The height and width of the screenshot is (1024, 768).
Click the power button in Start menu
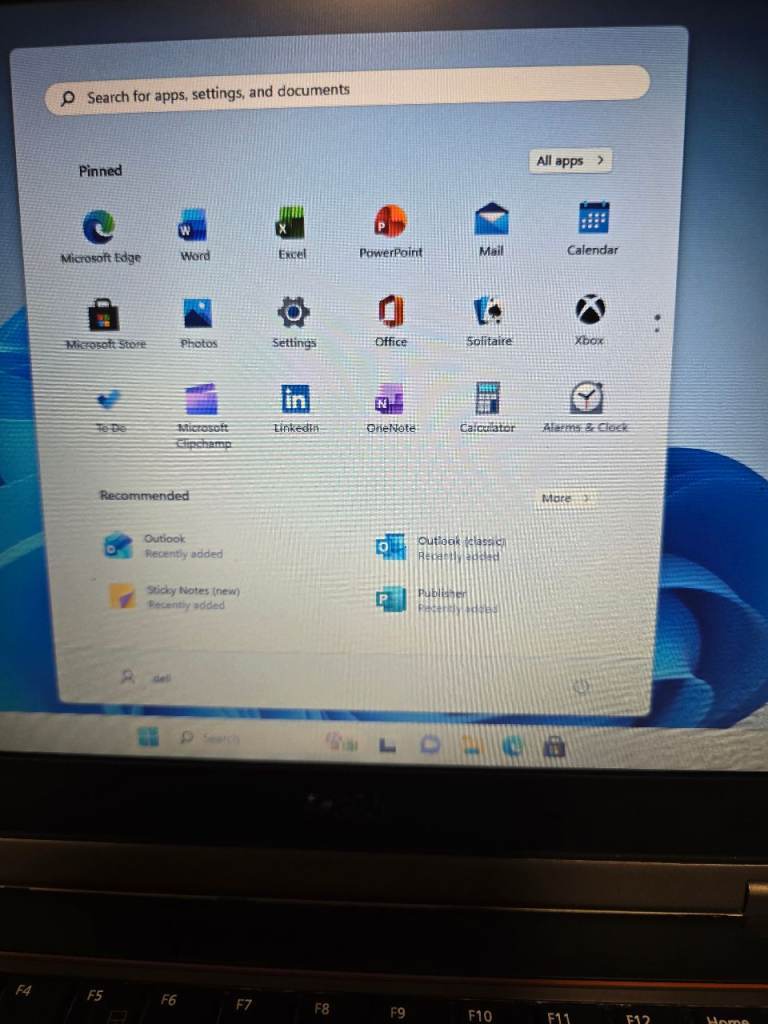(x=581, y=686)
